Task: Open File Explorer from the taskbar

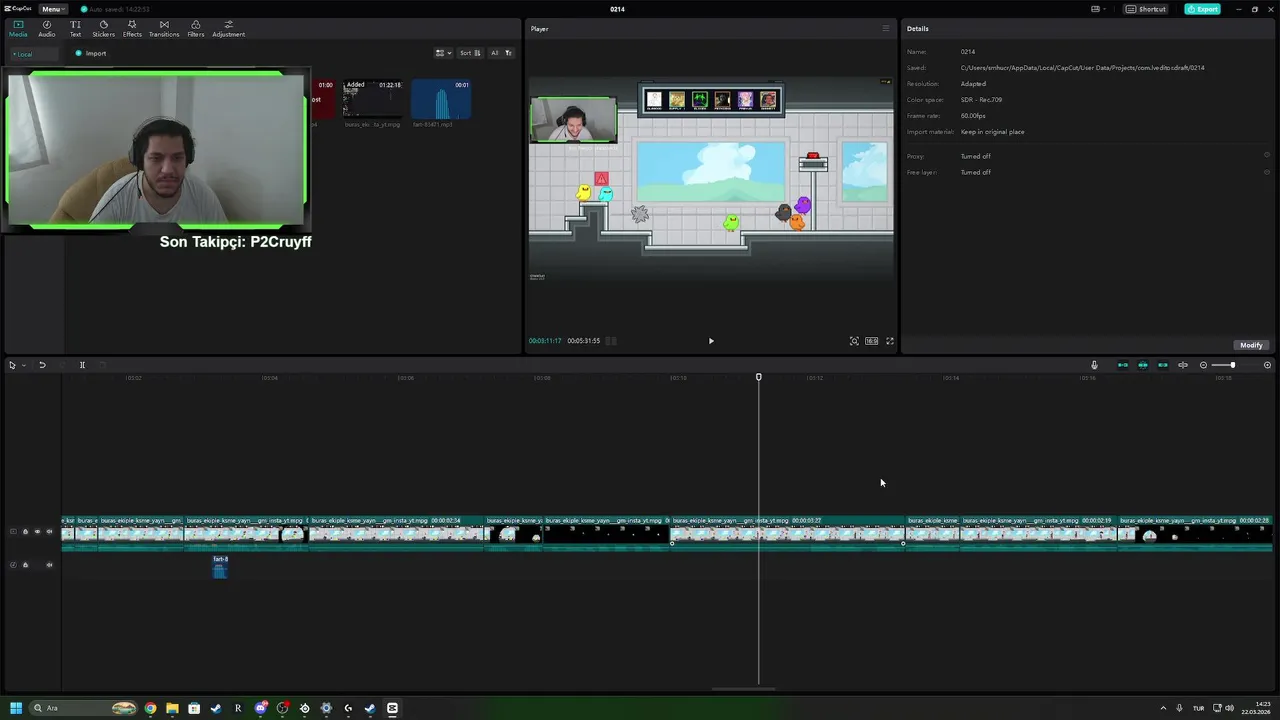Action: click(x=172, y=708)
